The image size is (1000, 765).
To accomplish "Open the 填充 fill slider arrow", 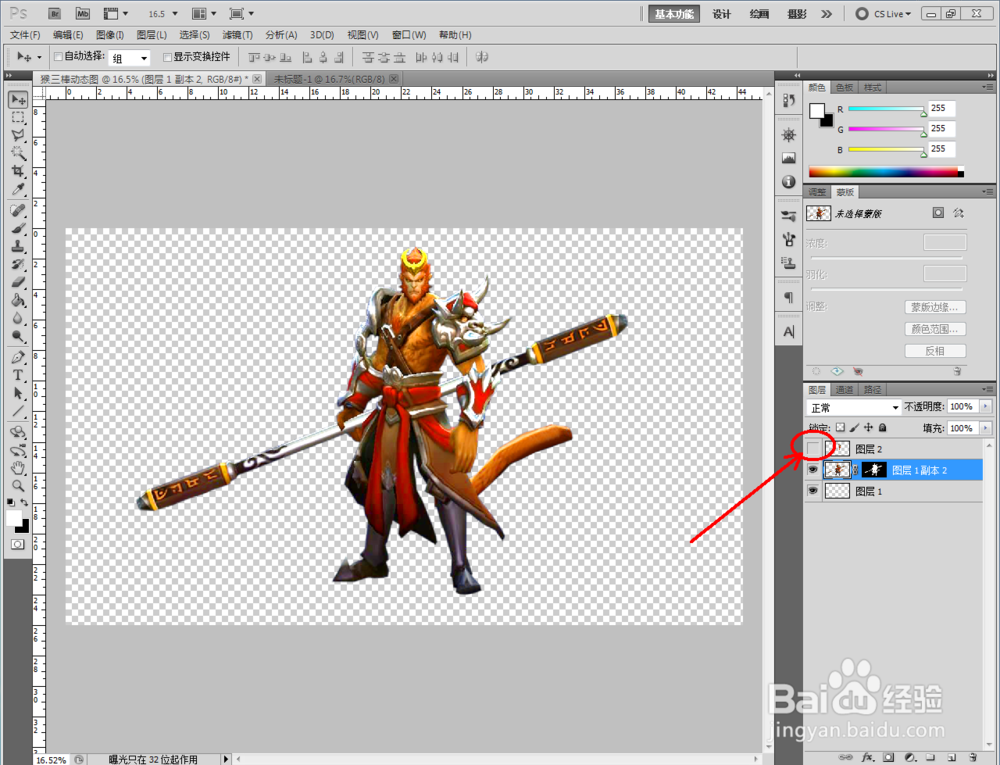I will pos(986,428).
